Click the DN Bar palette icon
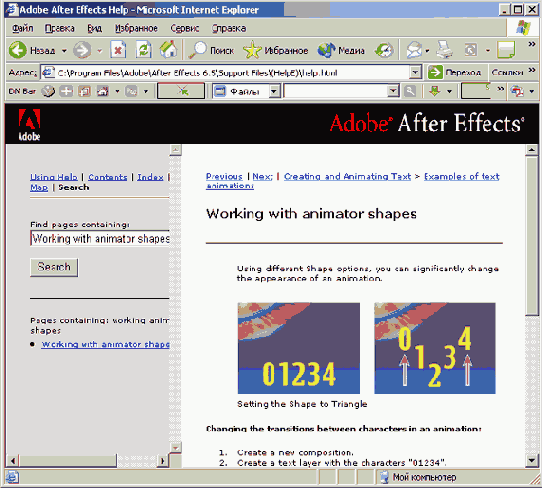This screenshot has height=488, width=542. 48,91
